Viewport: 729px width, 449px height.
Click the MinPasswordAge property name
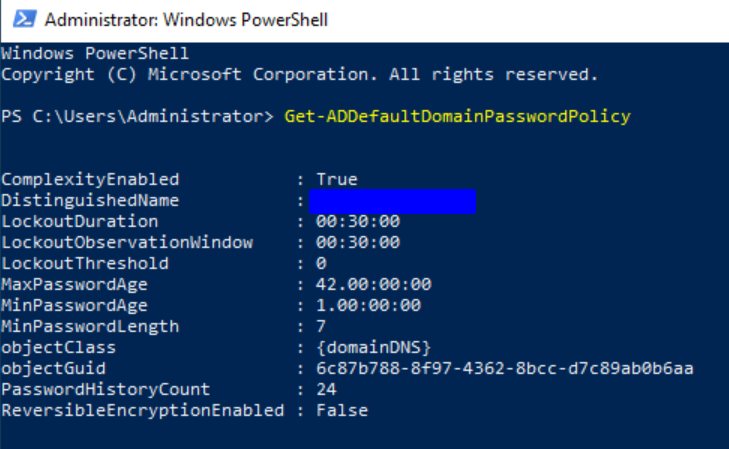tap(75, 305)
